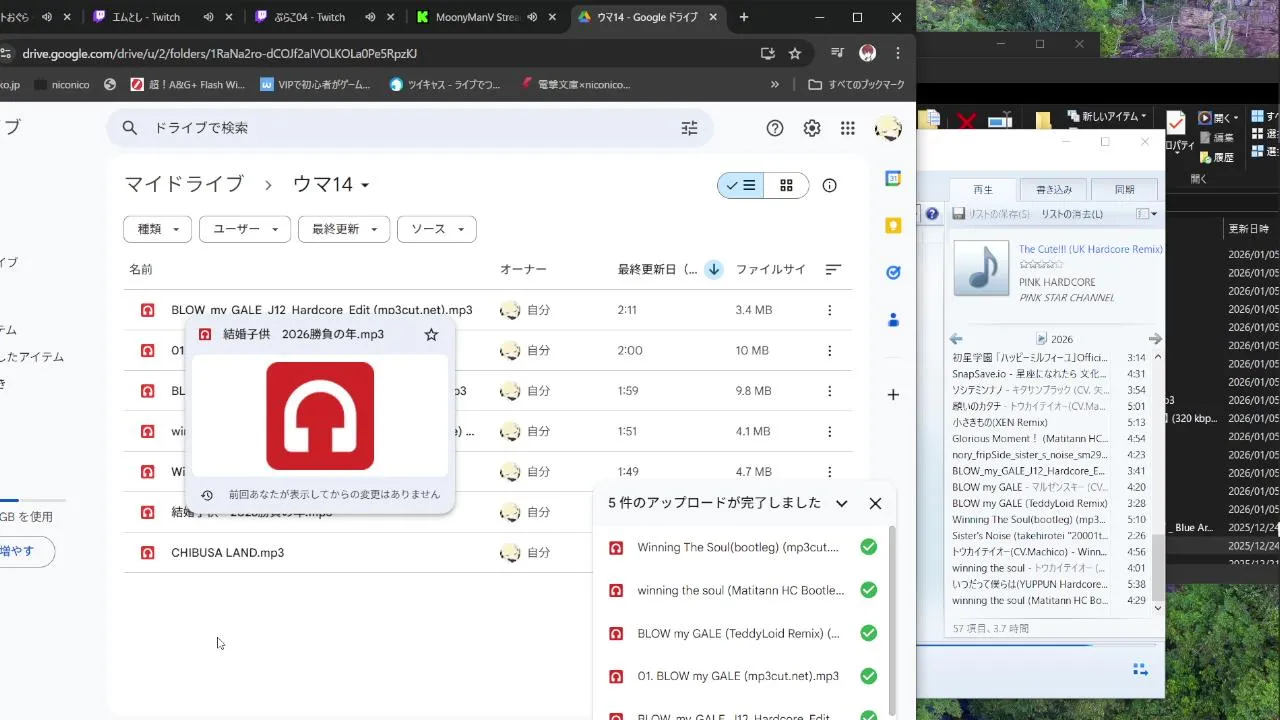
Task: Show more bookmarks with double chevron
Action: click(774, 85)
